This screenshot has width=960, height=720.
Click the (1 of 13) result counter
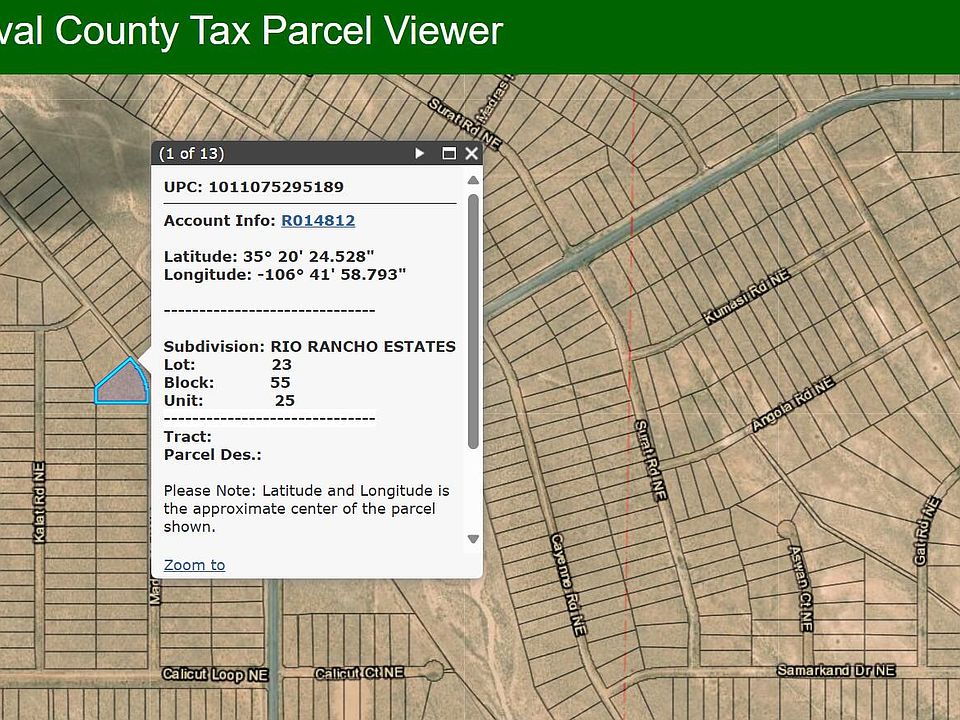tap(192, 153)
